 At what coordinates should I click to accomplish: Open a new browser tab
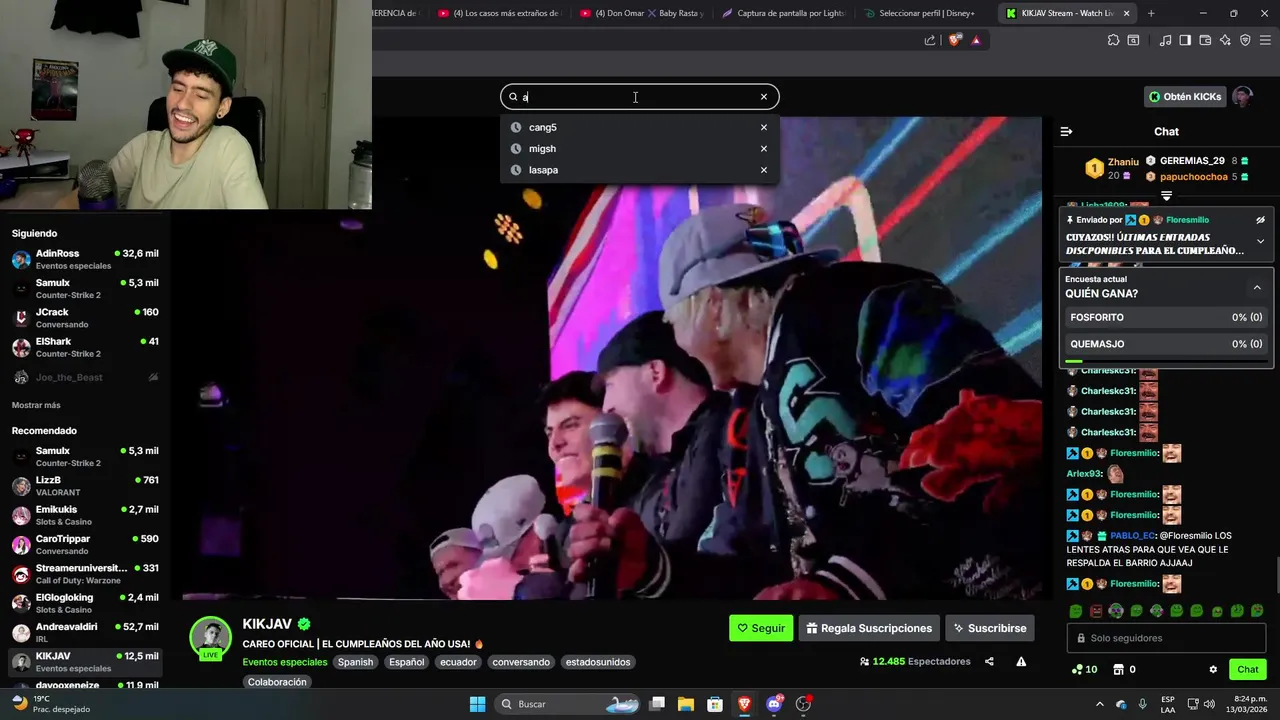pos(1151,13)
